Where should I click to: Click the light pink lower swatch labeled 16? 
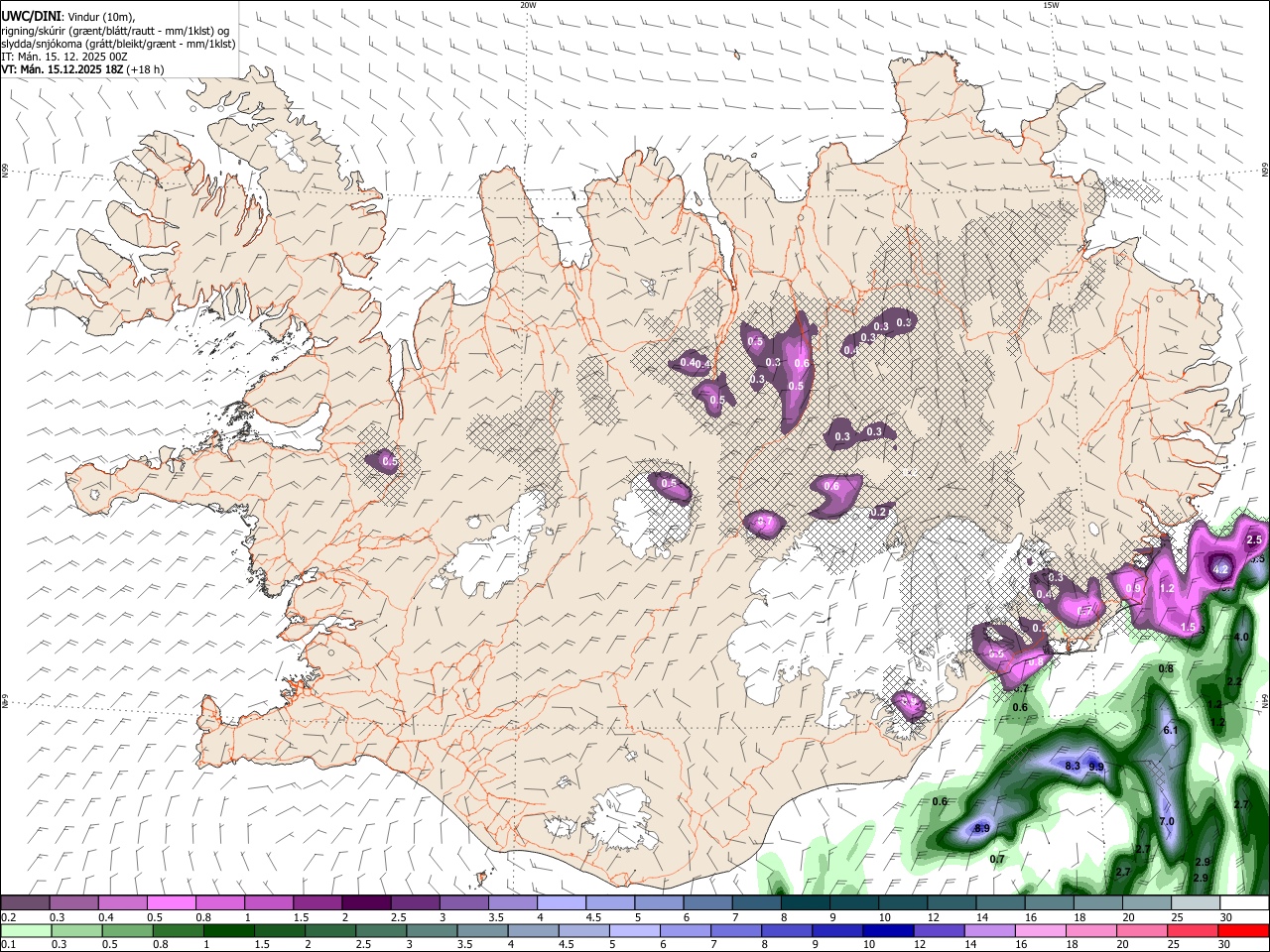click(1040, 930)
